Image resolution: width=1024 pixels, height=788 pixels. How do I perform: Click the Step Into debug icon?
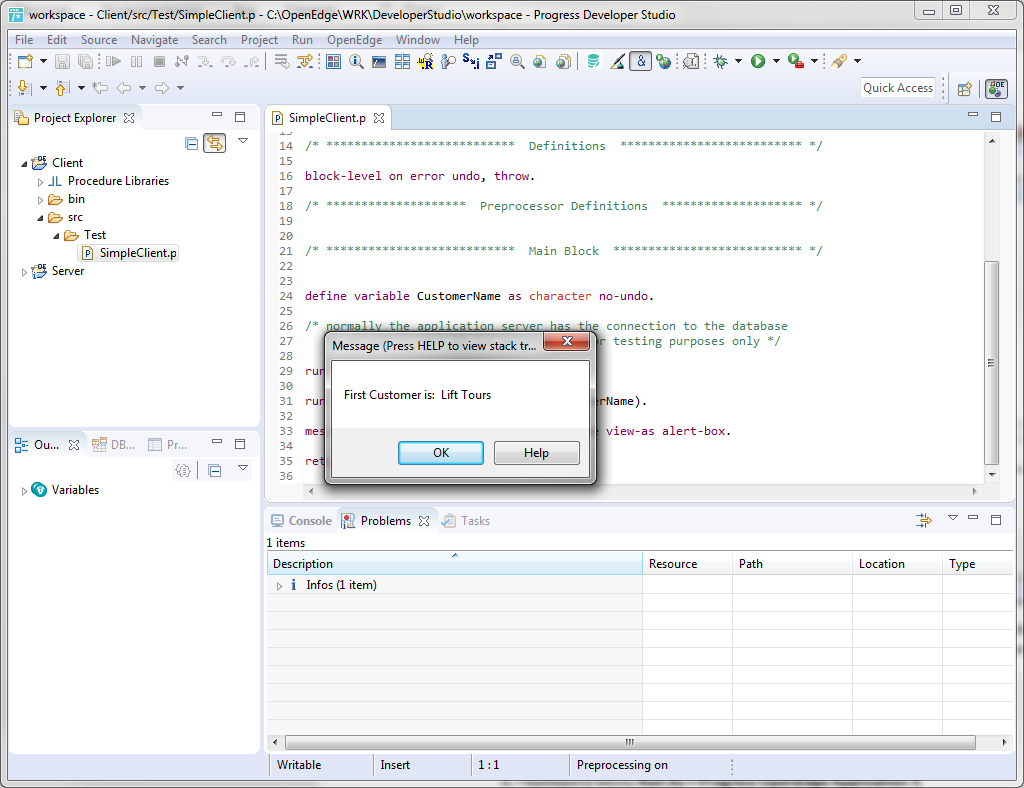click(205, 61)
